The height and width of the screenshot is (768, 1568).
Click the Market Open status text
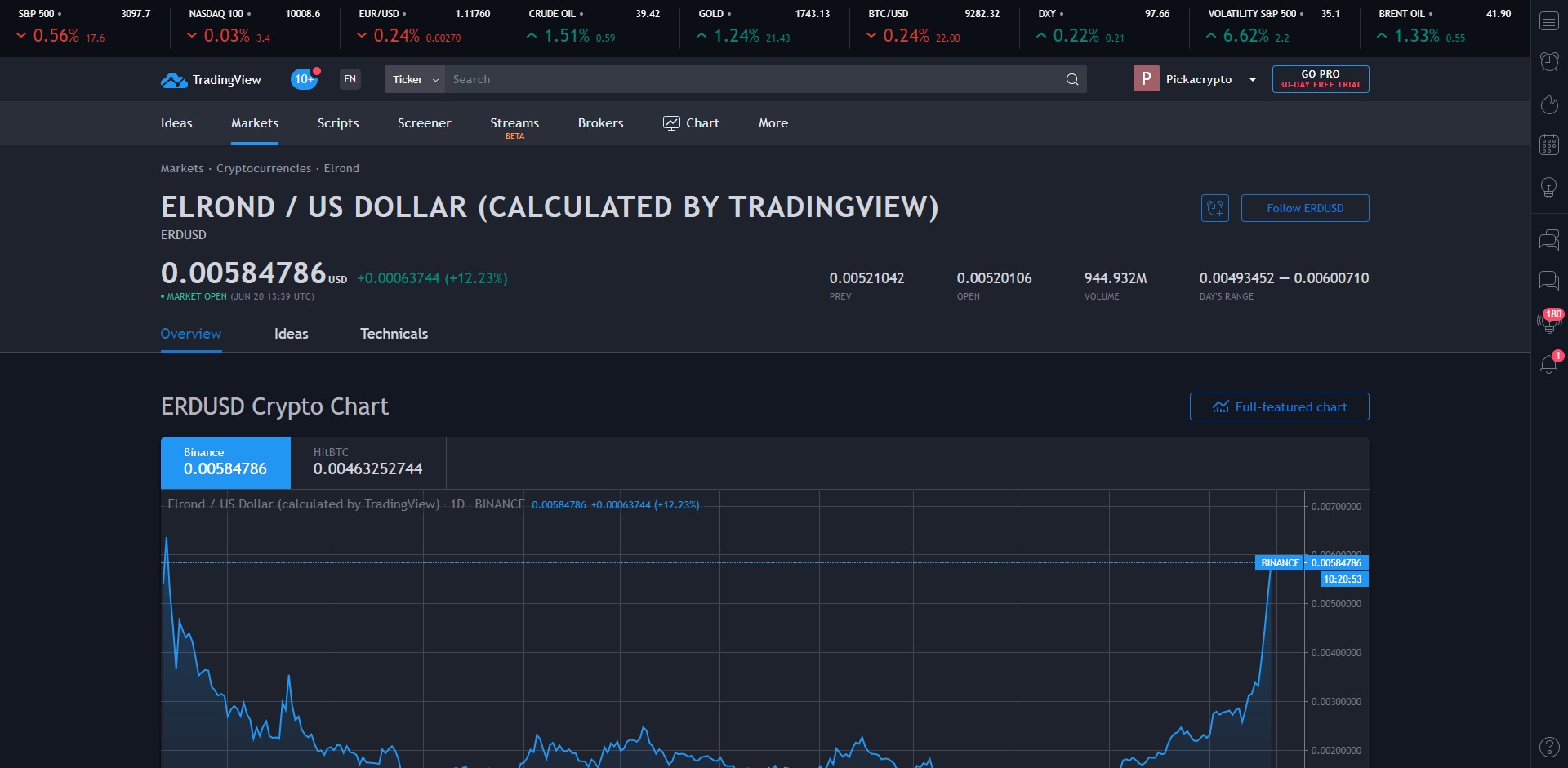pos(196,296)
